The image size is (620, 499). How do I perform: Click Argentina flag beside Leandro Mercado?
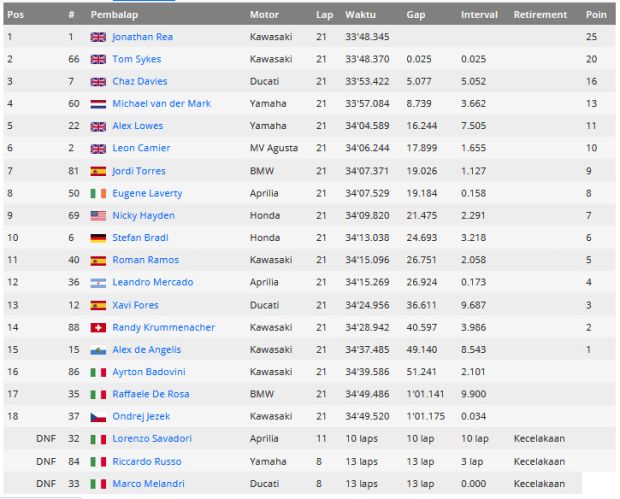tap(98, 283)
